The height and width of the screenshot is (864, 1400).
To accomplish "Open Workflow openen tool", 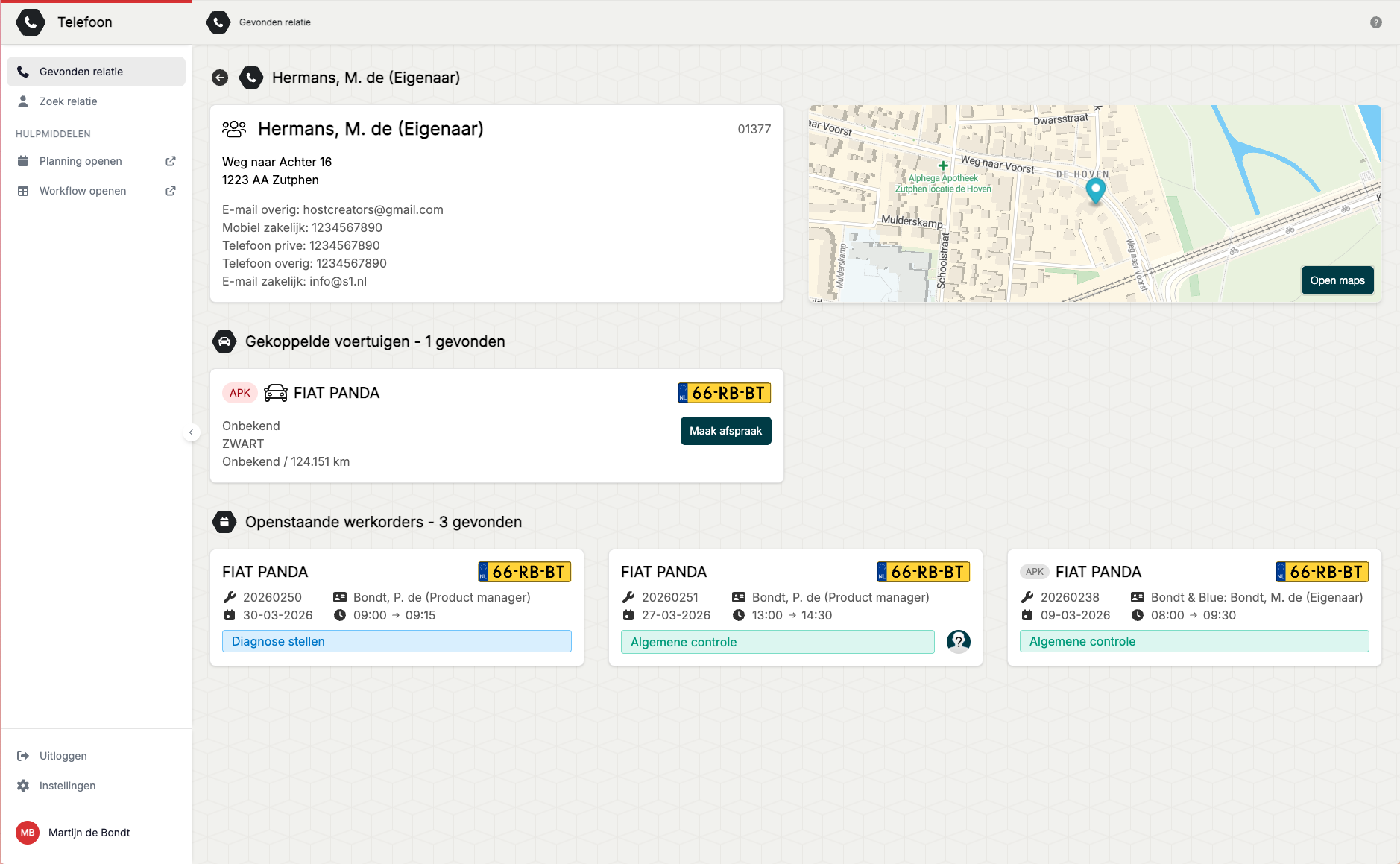I will (x=96, y=191).
